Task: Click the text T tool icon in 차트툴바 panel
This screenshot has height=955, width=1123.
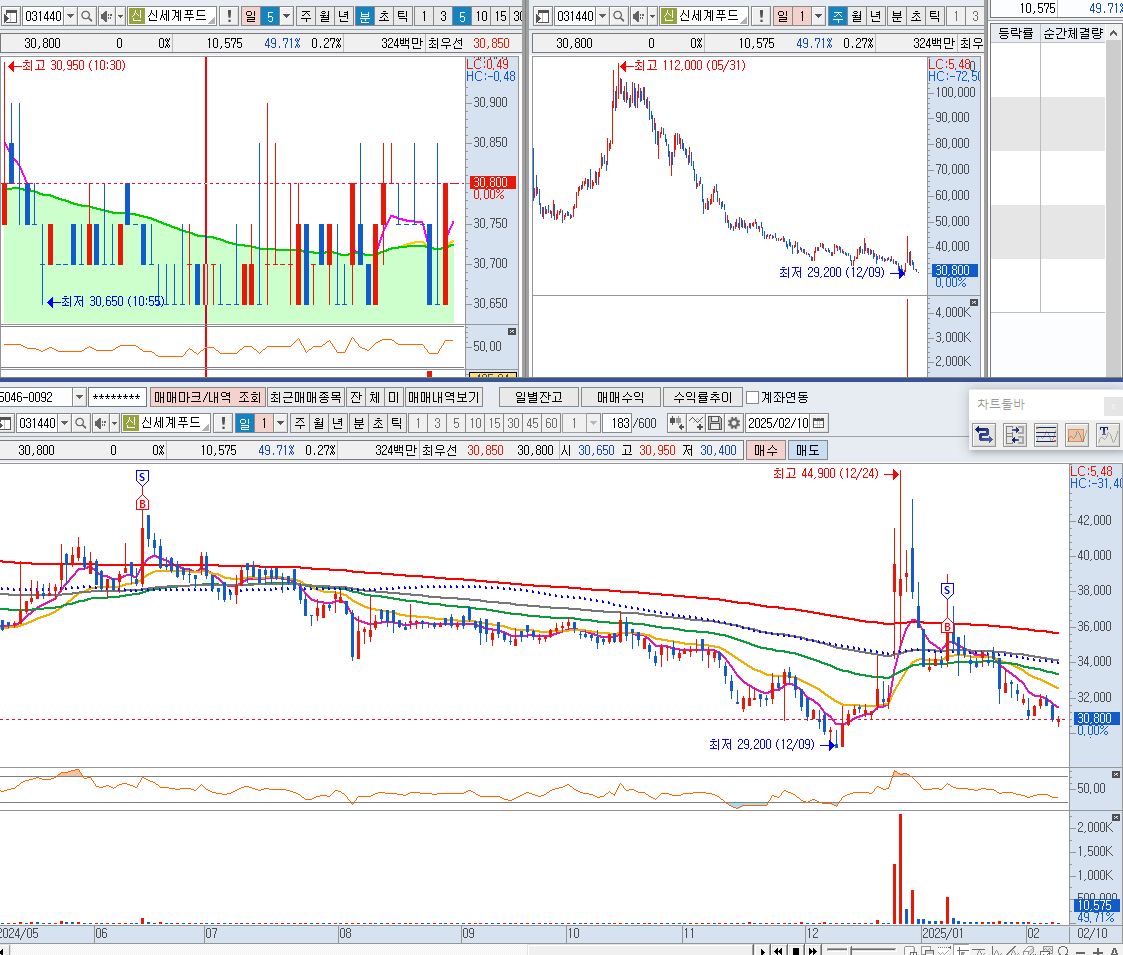Action: click(x=1107, y=434)
